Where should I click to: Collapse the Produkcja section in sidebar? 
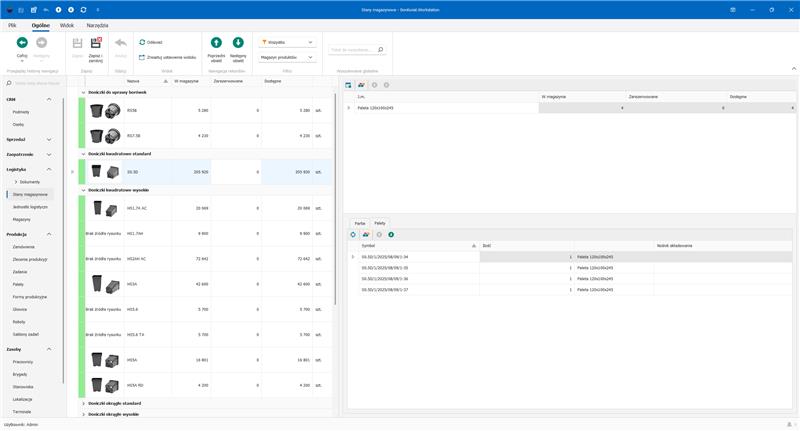49,234
